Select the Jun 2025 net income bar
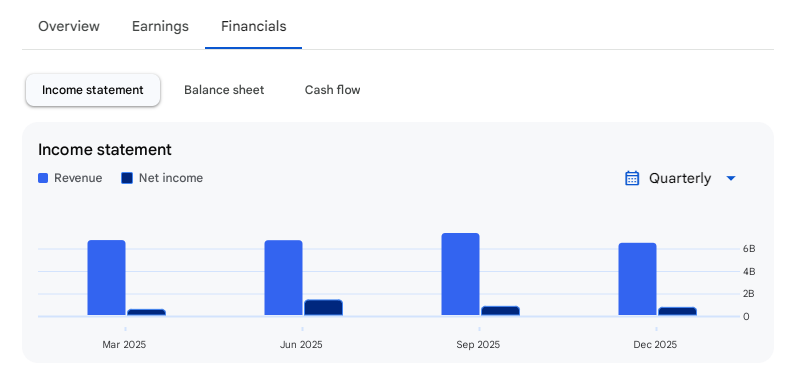 click(324, 308)
